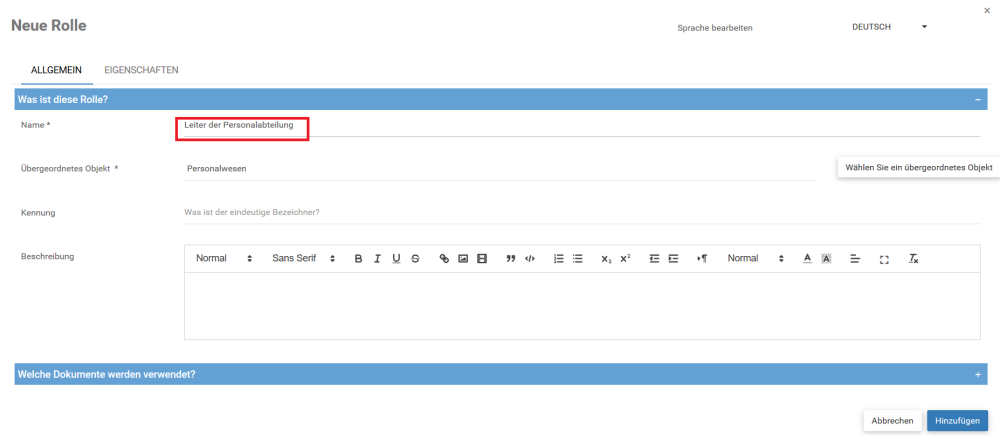Click the Name input field

pos(582,126)
